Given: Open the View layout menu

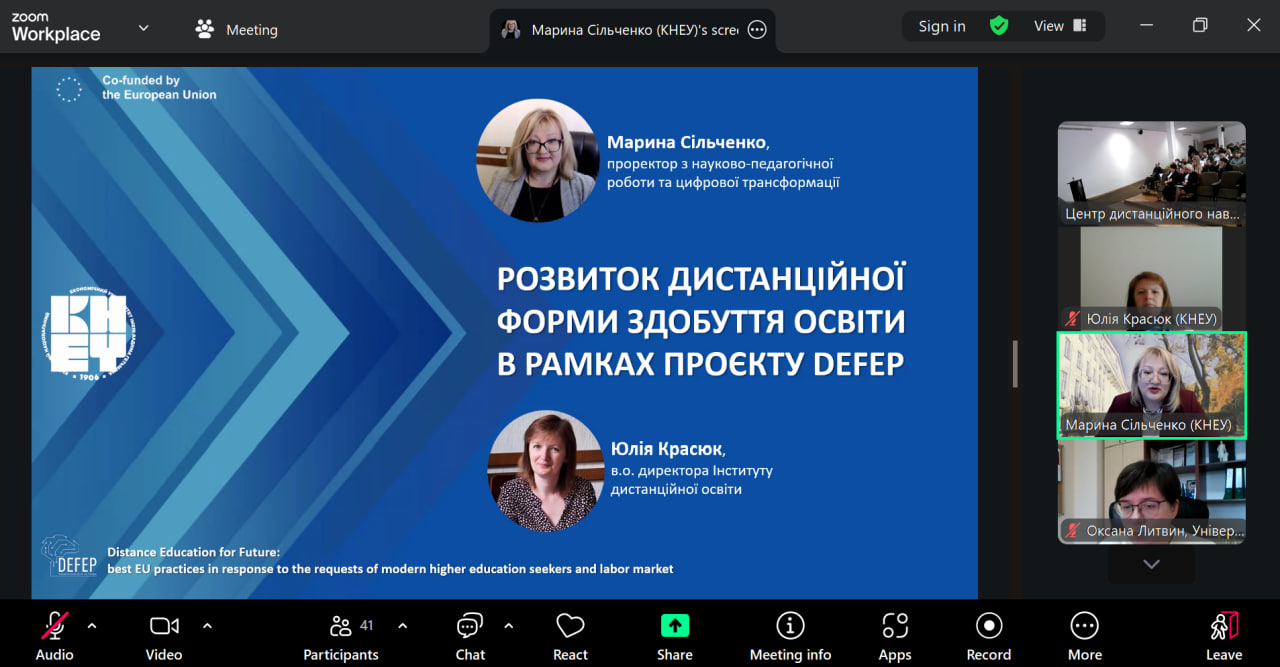Looking at the screenshot, I should 1060,26.
